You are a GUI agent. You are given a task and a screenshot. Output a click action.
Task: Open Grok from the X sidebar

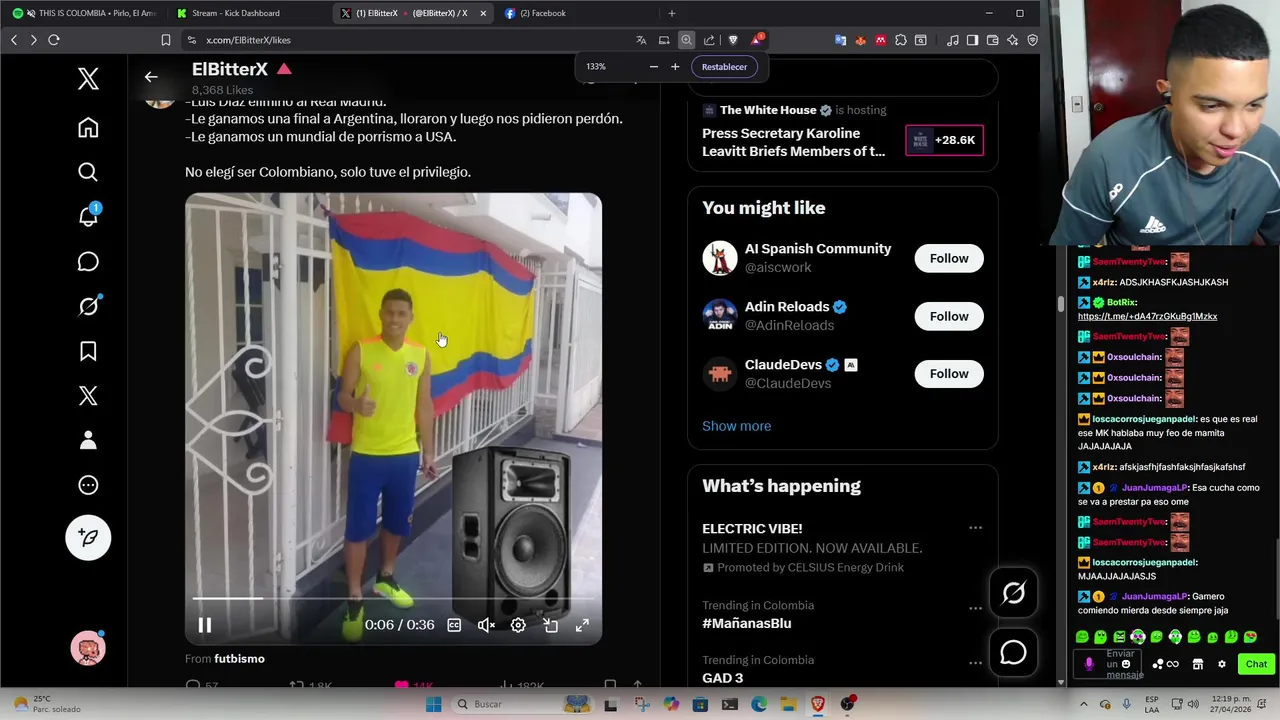click(x=88, y=306)
